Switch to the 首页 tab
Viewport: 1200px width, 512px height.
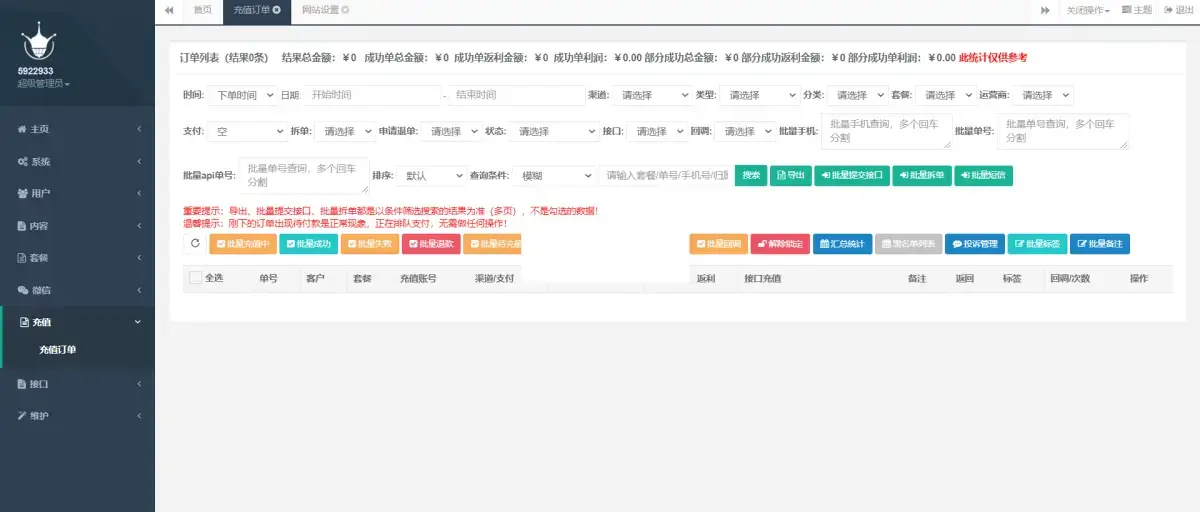point(202,10)
